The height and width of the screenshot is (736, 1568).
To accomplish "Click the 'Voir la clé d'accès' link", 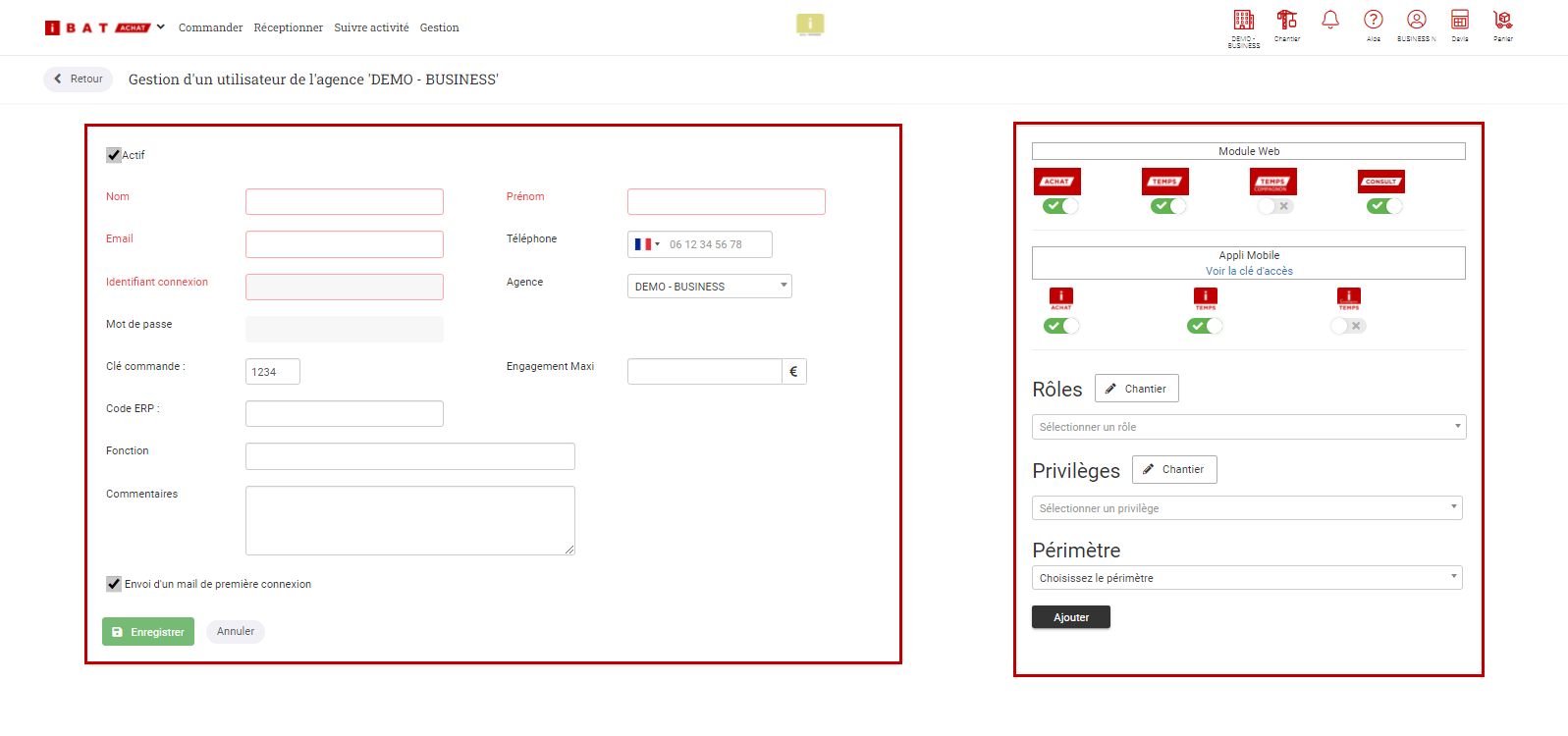I will (1249, 271).
